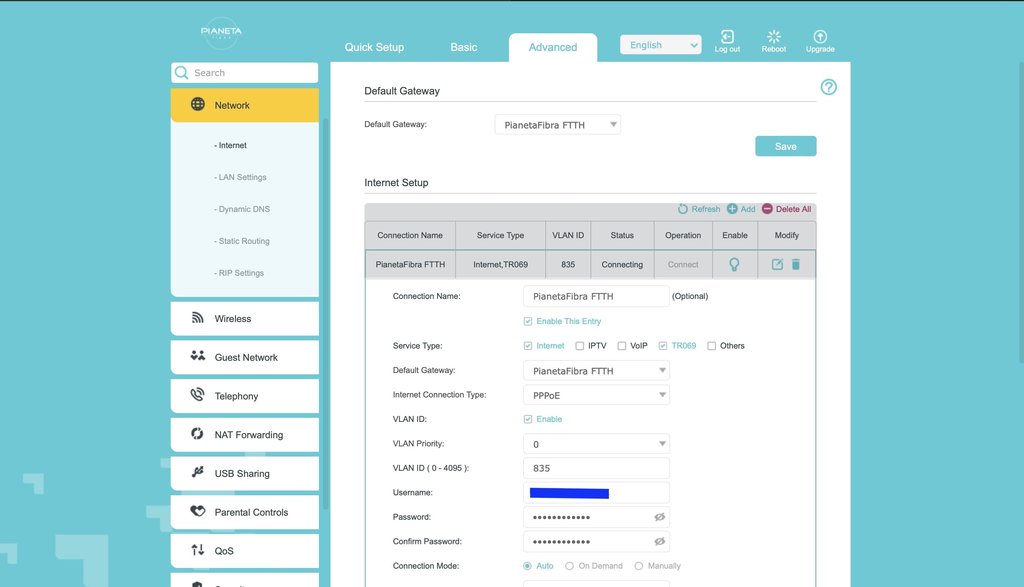Open the Internet Connection Type dropdown

(596, 395)
